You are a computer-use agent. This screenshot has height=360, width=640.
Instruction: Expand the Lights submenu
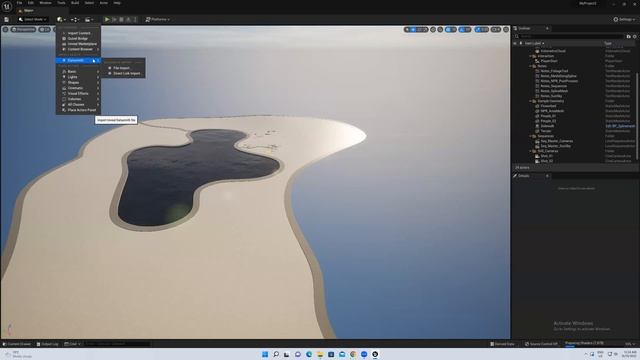point(78,77)
